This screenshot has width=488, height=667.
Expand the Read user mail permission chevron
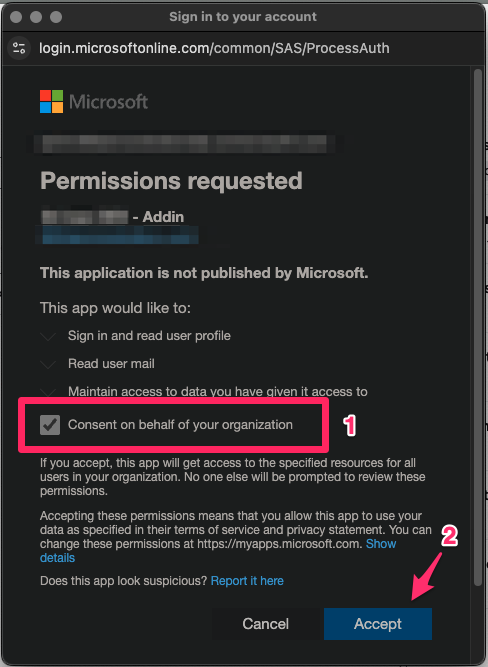(x=48, y=364)
